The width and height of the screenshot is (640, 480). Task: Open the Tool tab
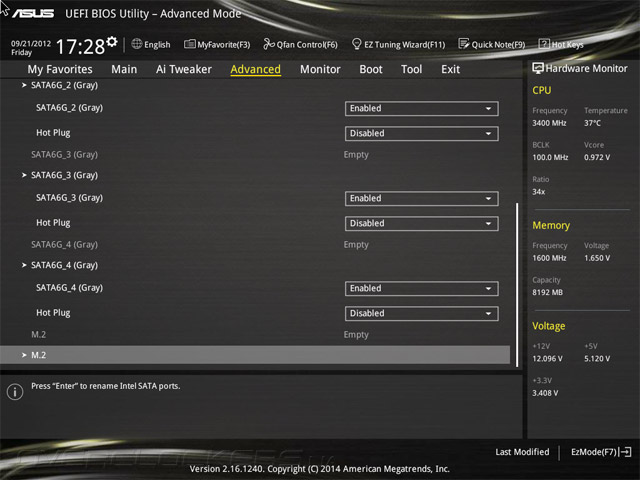point(411,69)
